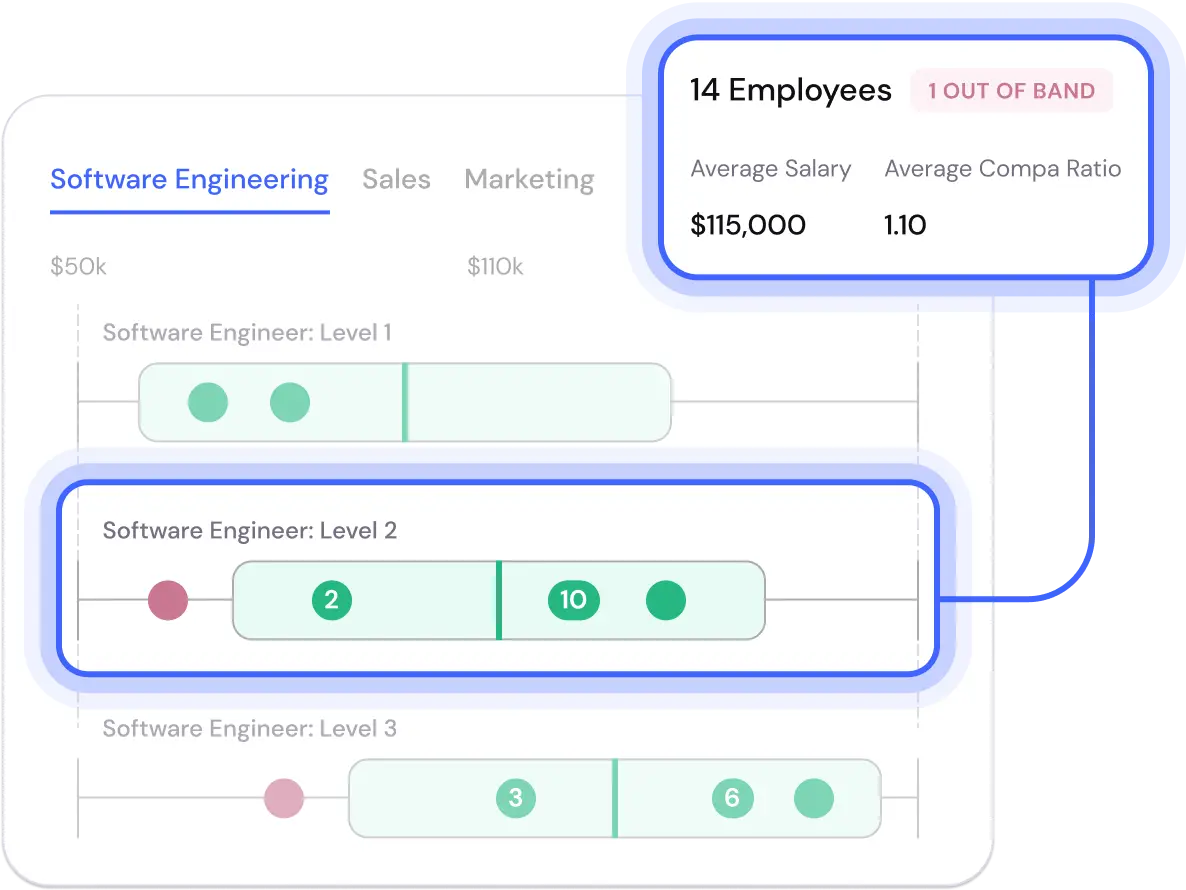
Task: Switch to the Sales tab
Action: pyautogui.click(x=396, y=179)
